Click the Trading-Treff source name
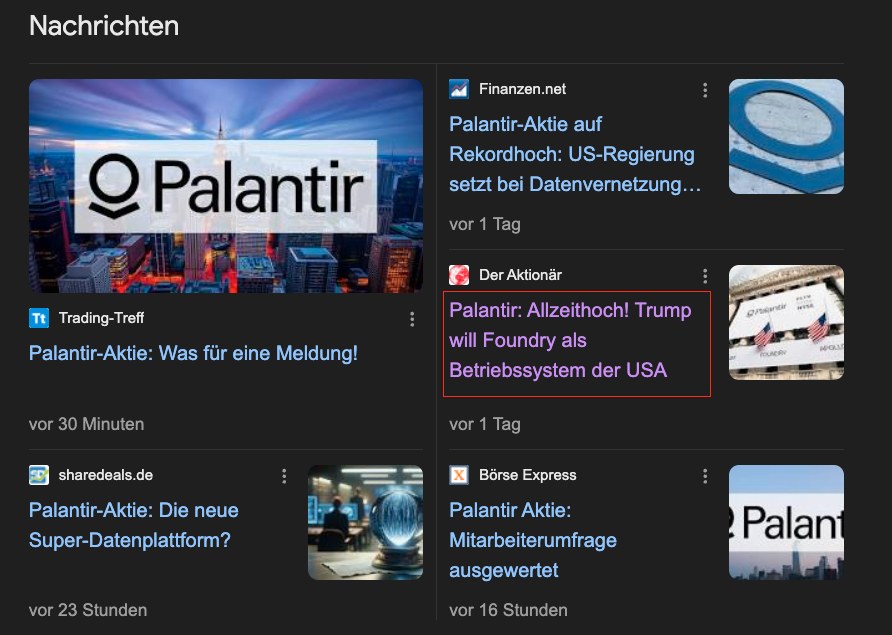892x635 pixels. [101, 318]
